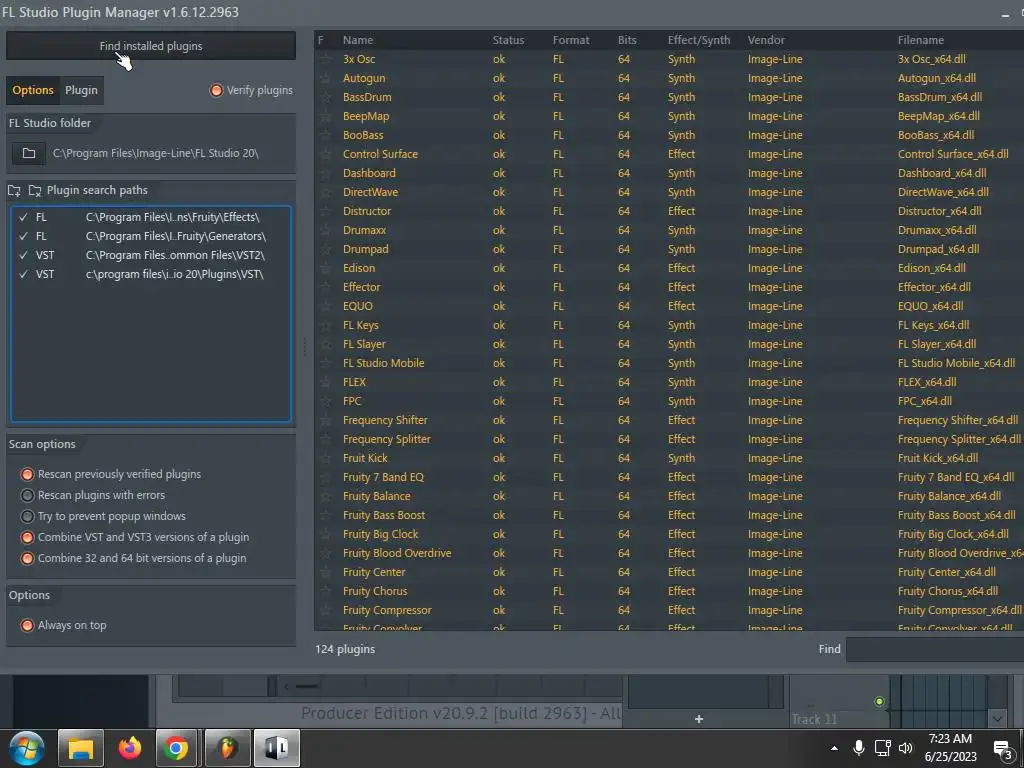Sort by Vendor column header
The height and width of the screenshot is (768, 1024).
pos(766,40)
